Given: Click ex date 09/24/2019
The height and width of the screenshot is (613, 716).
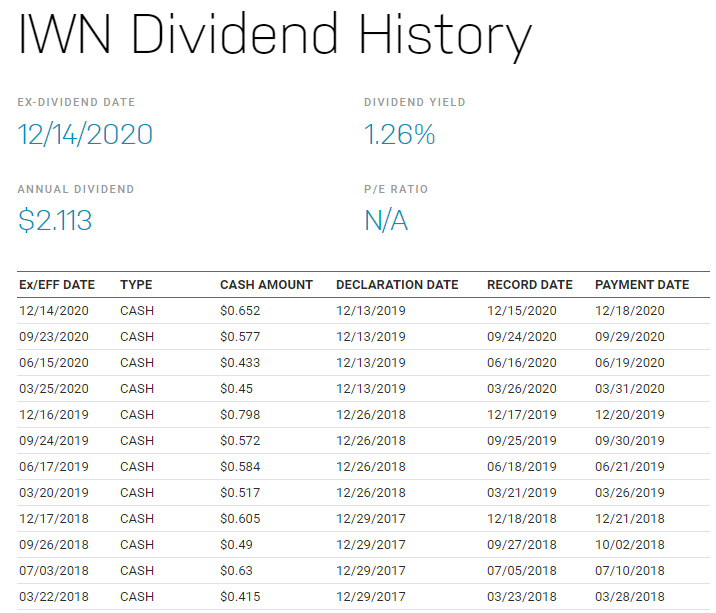Looking at the screenshot, I should [54, 441].
